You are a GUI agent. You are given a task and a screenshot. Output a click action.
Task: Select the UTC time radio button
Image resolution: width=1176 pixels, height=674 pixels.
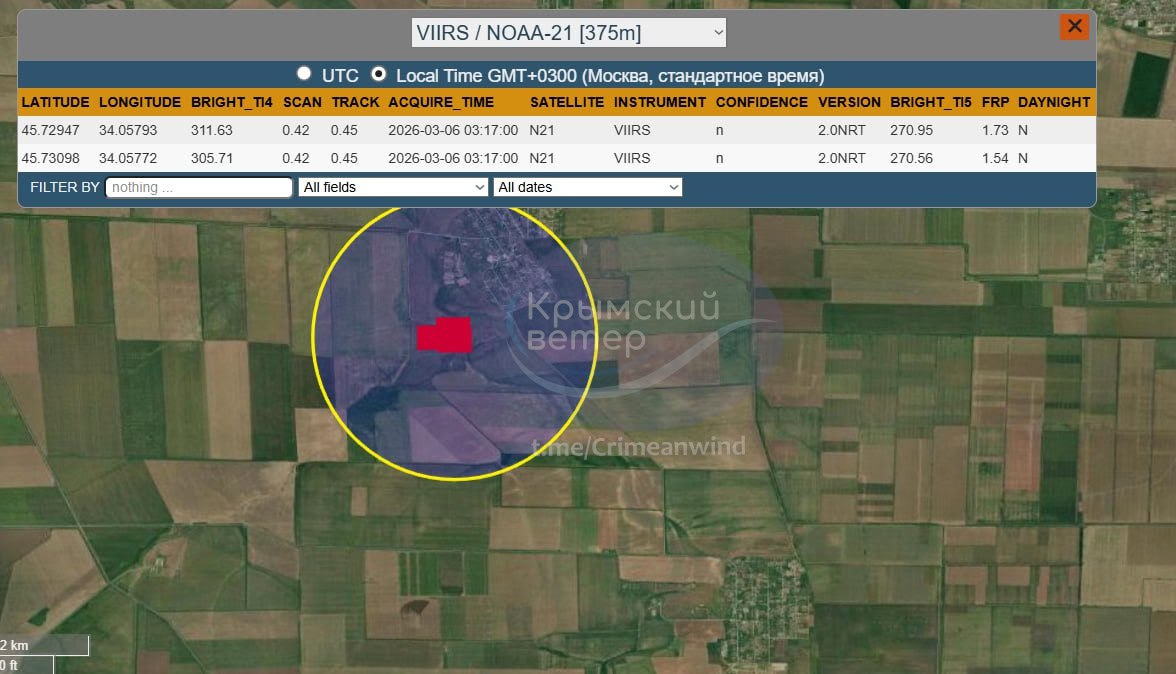tap(304, 74)
